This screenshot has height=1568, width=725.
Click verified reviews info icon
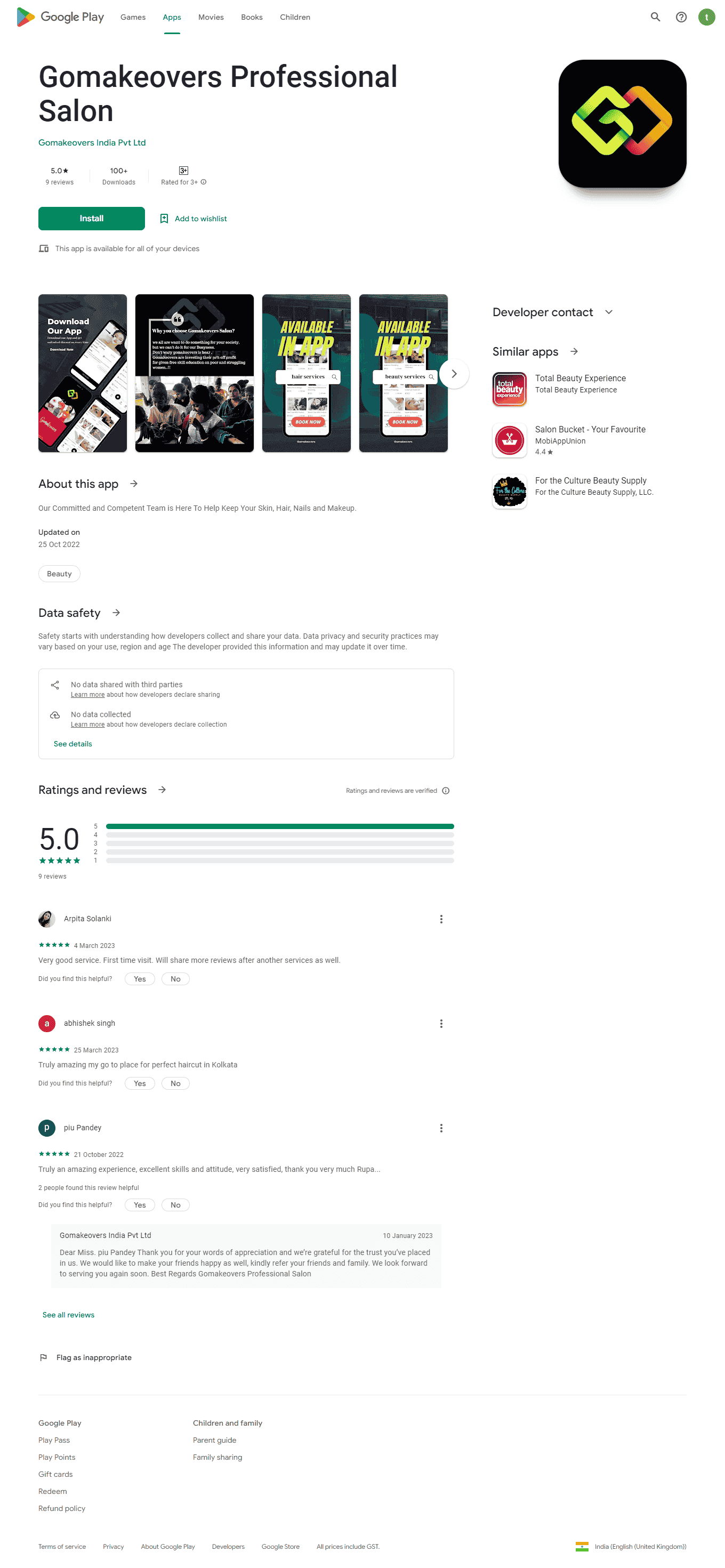446,791
